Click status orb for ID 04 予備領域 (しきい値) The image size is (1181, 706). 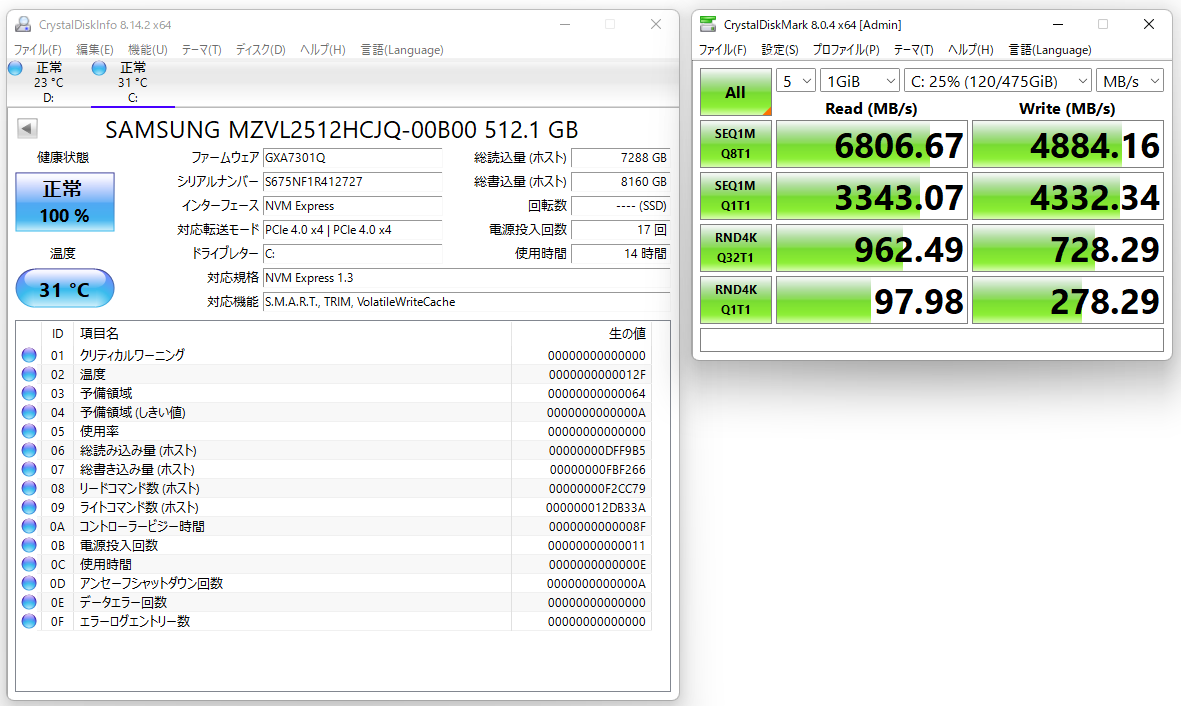[29, 412]
